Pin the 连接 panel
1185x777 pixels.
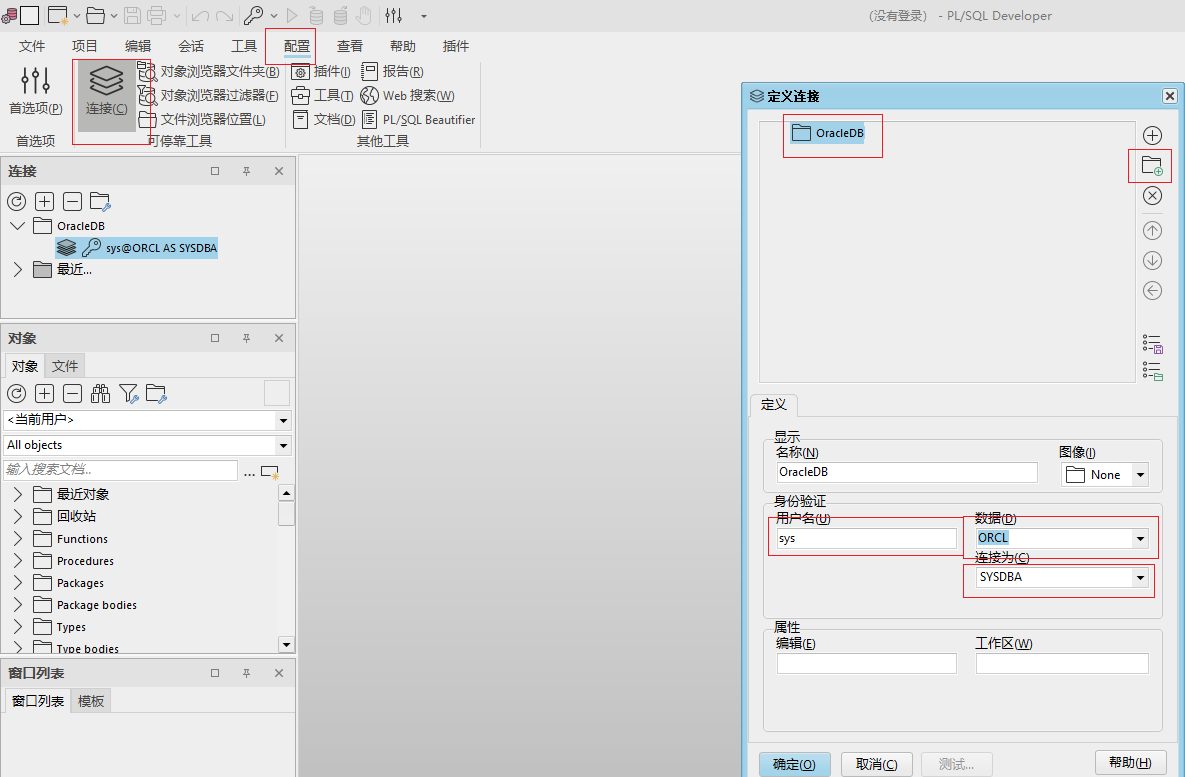(246, 172)
